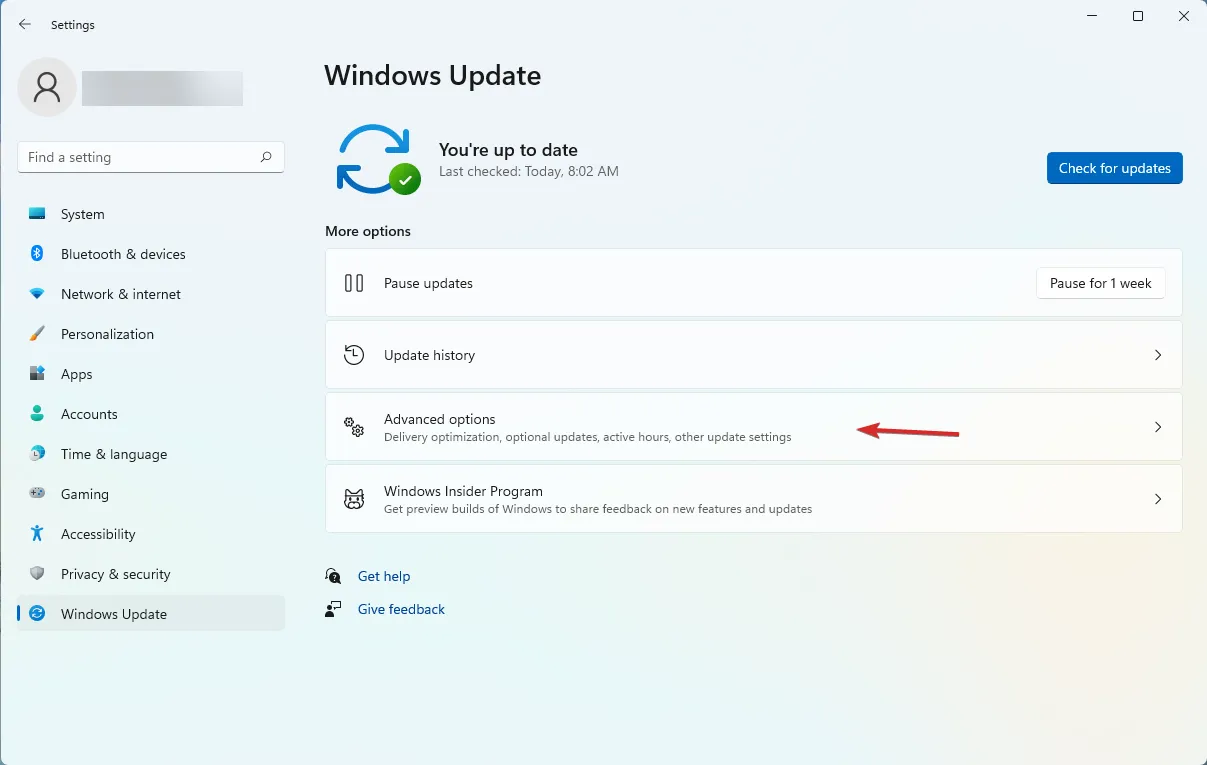Select System in the sidebar
The height and width of the screenshot is (765, 1207).
point(82,214)
